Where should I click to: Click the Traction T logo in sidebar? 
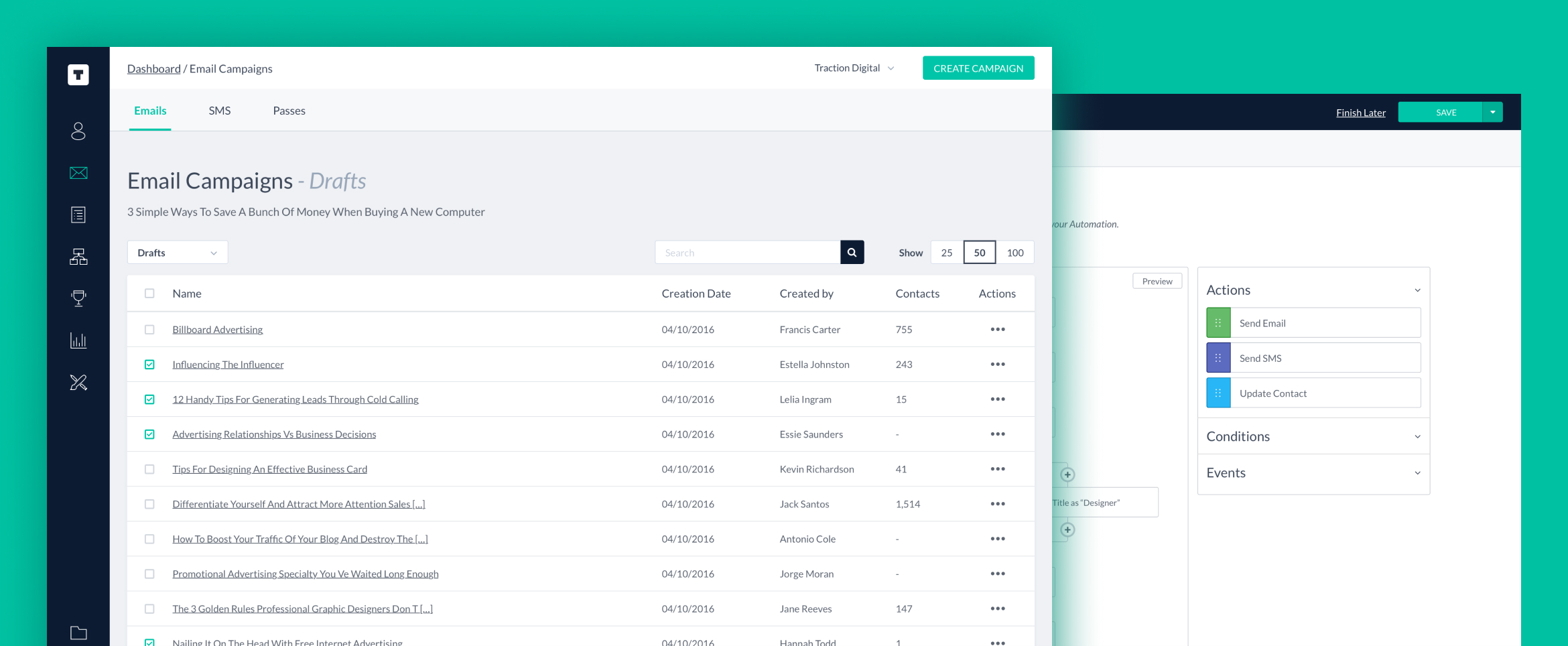78,74
